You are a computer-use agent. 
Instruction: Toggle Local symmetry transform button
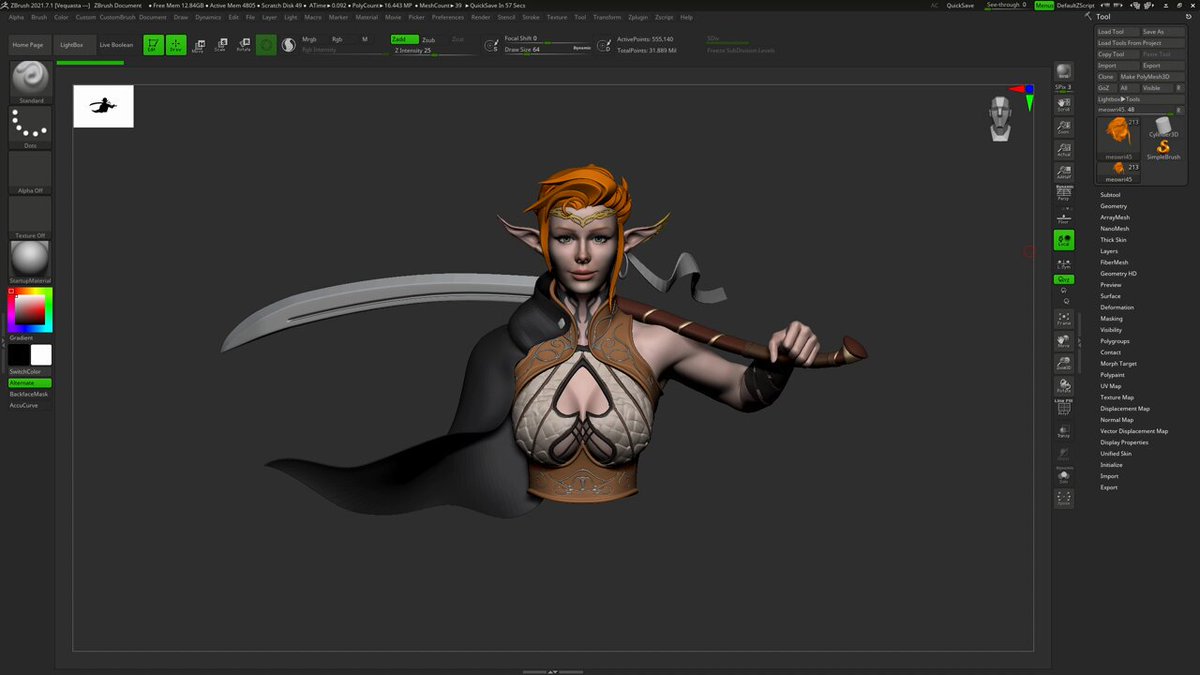(1063, 240)
